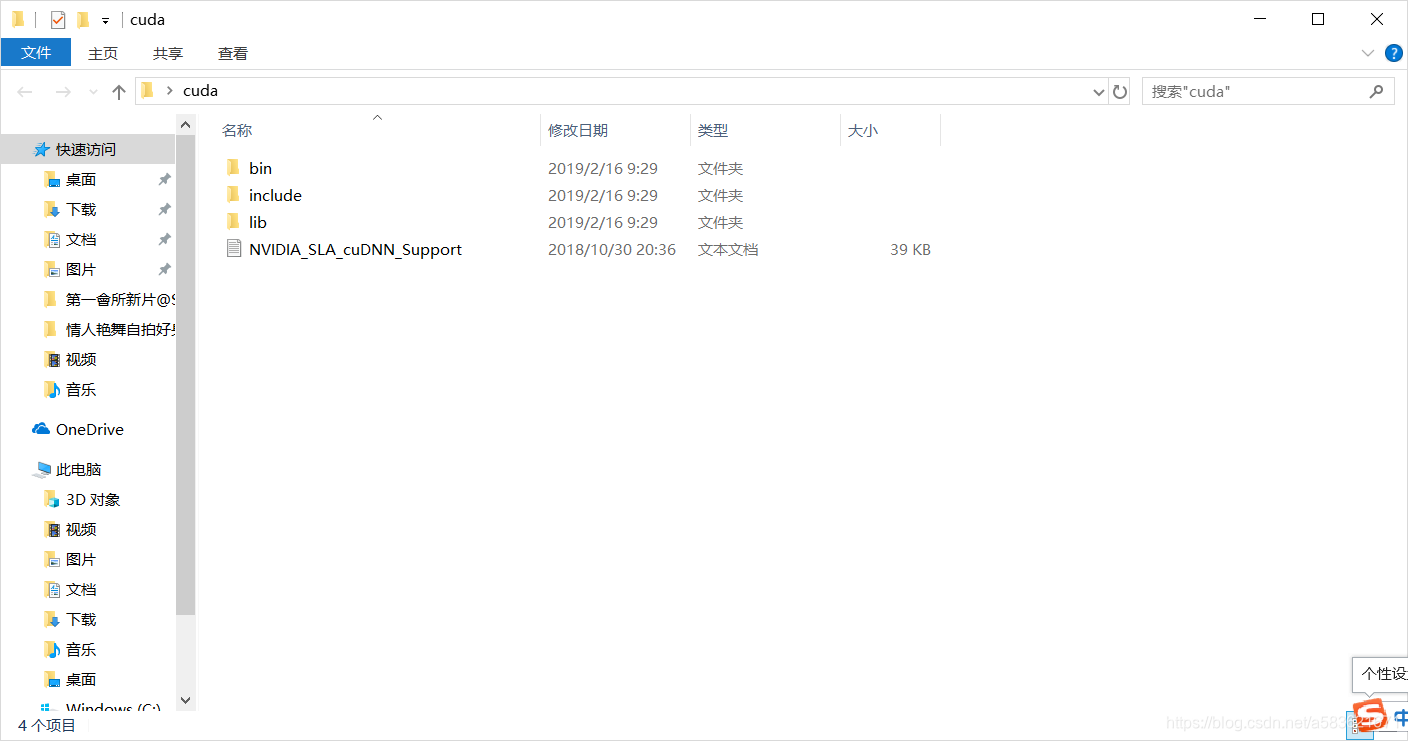Open the bin folder icon

point(233,168)
